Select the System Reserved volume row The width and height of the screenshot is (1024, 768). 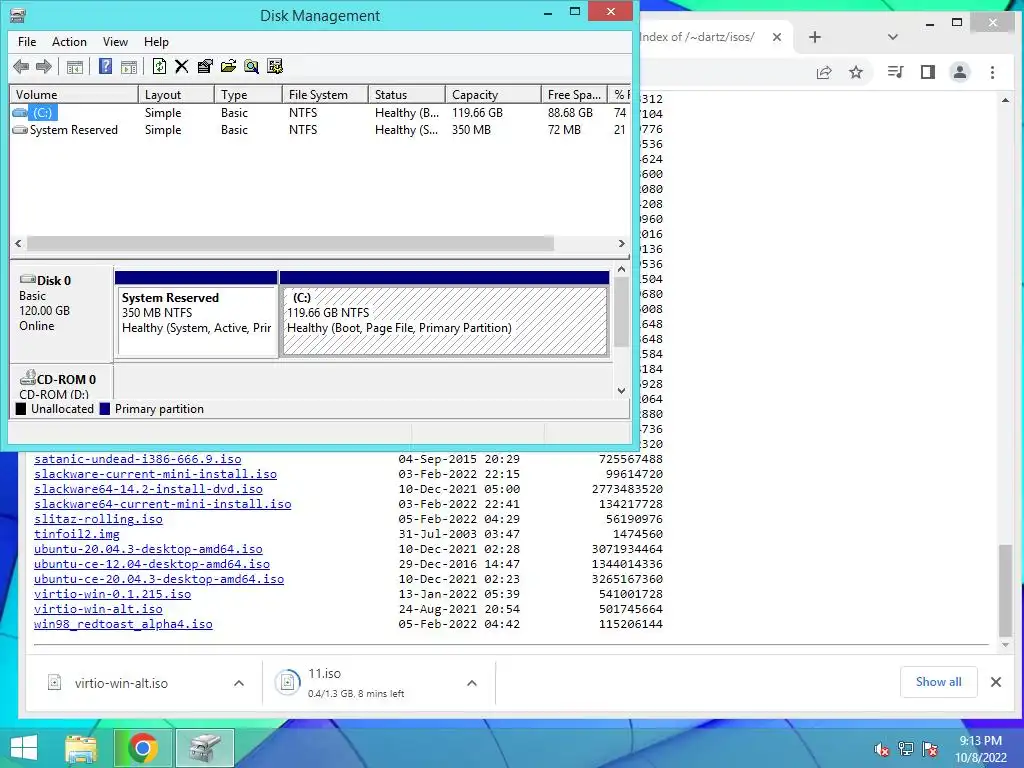tap(320, 130)
